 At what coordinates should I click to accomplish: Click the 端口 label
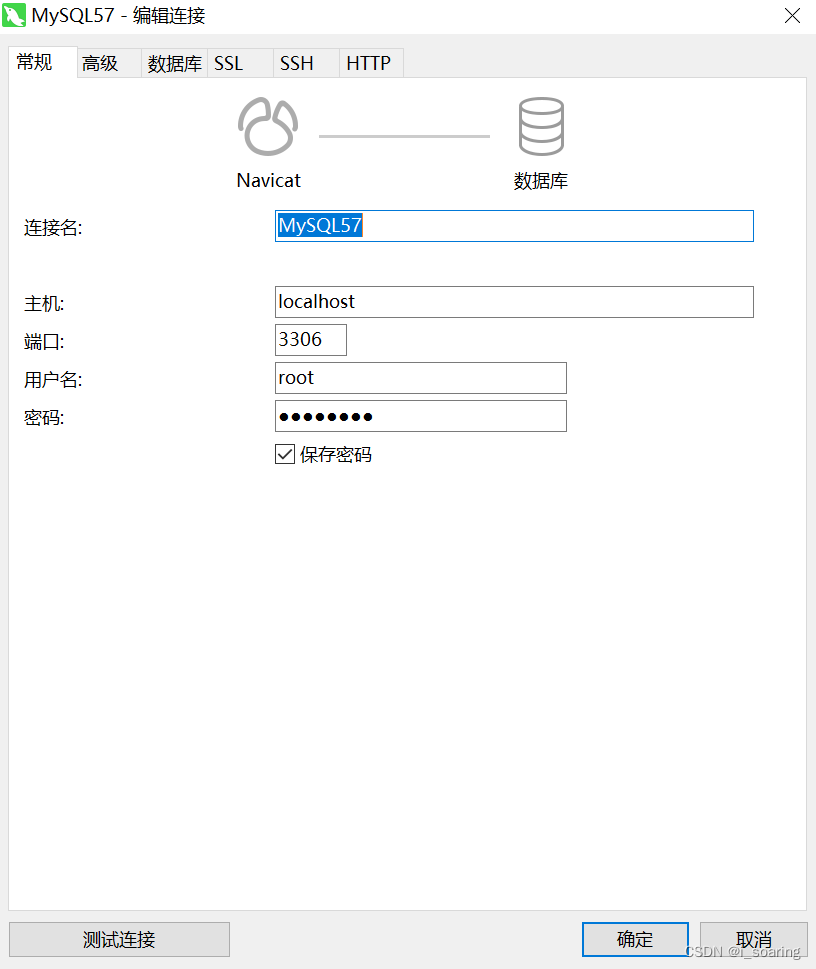(44, 342)
